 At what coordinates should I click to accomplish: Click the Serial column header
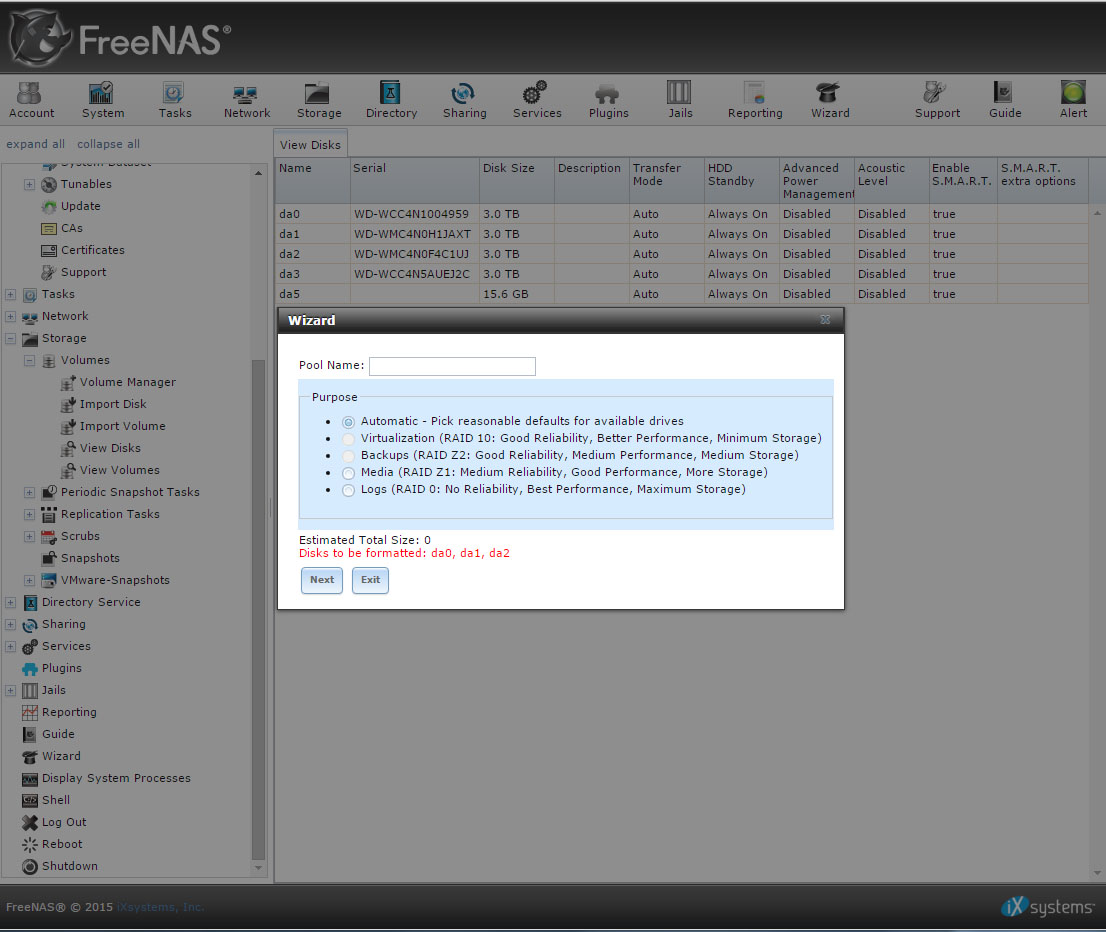[x=414, y=181]
